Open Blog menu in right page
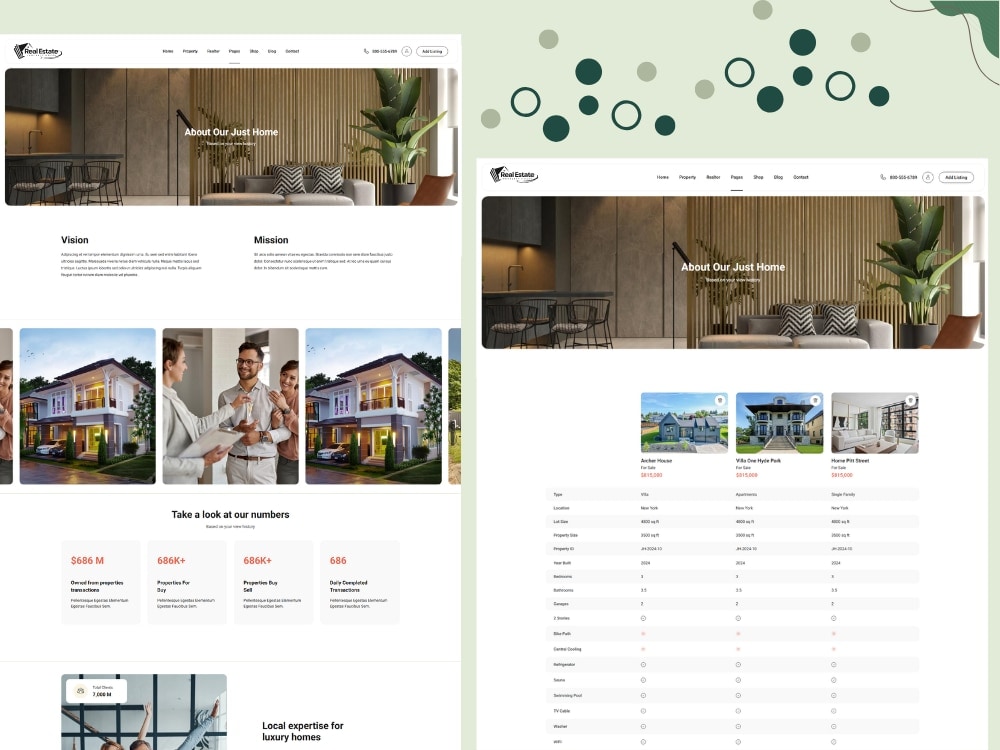1000x750 pixels. pos(778,177)
